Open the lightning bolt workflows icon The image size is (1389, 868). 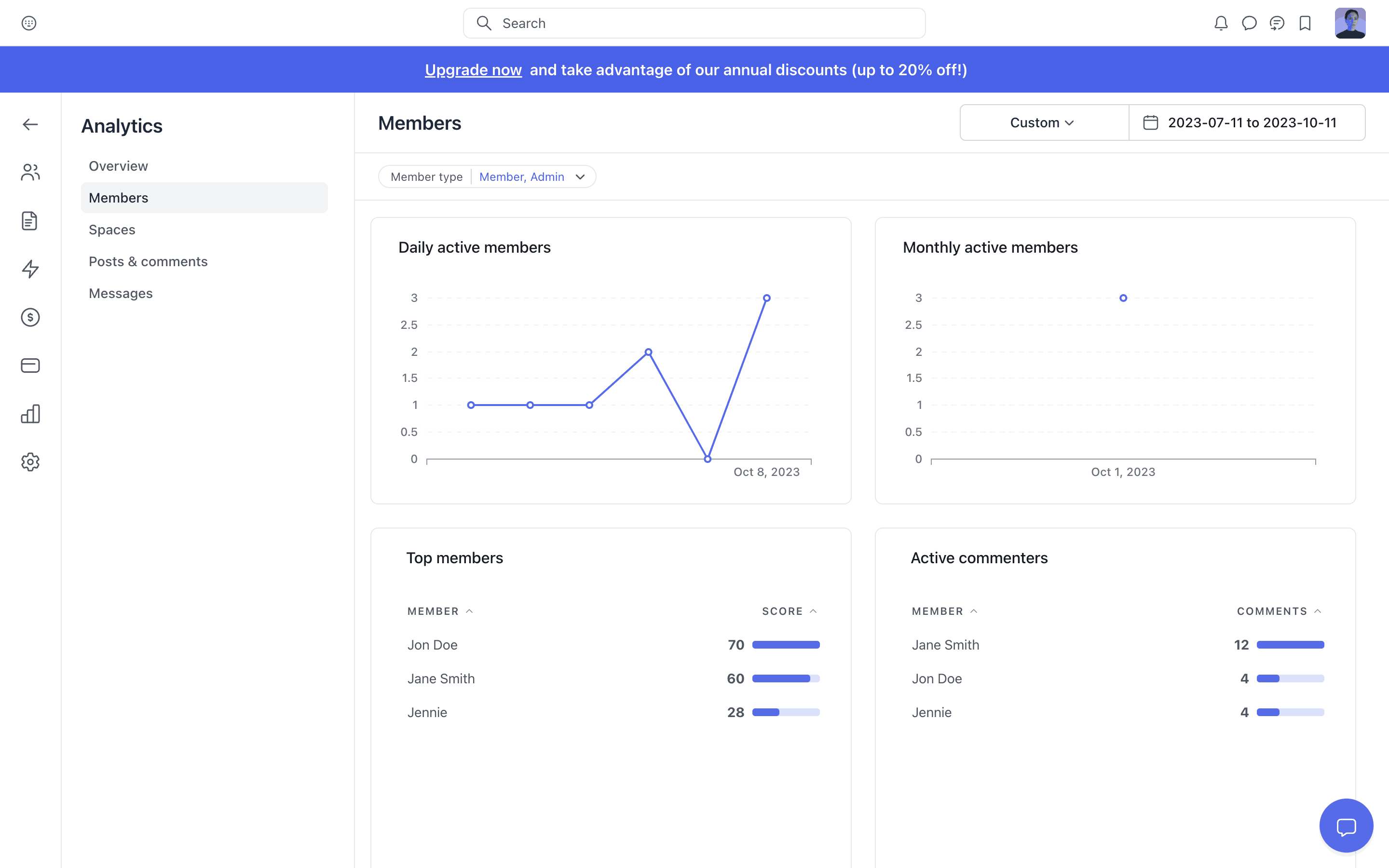pyautogui.click(x=30, y=269)
